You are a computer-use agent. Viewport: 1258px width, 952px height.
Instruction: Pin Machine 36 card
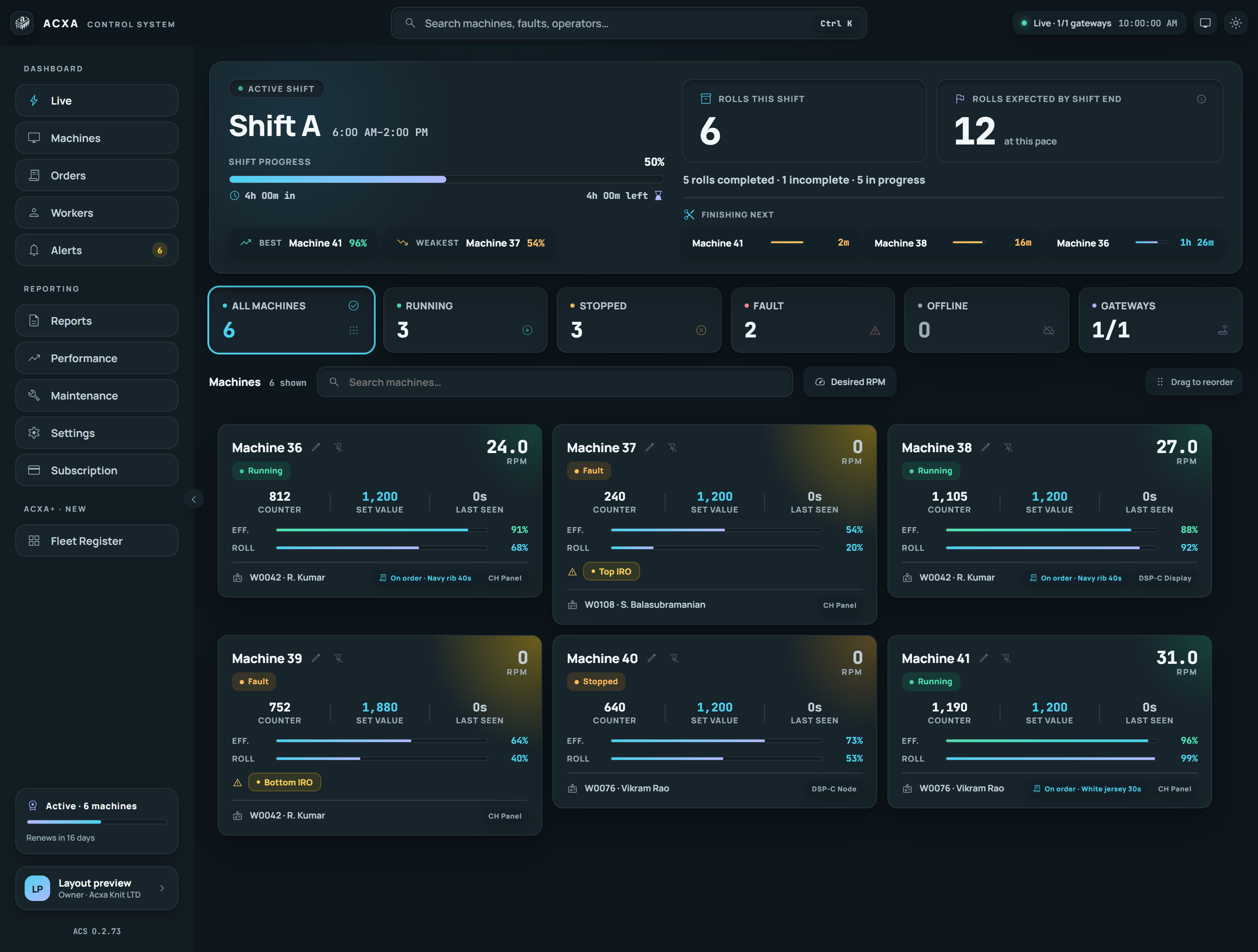point(338,448)
